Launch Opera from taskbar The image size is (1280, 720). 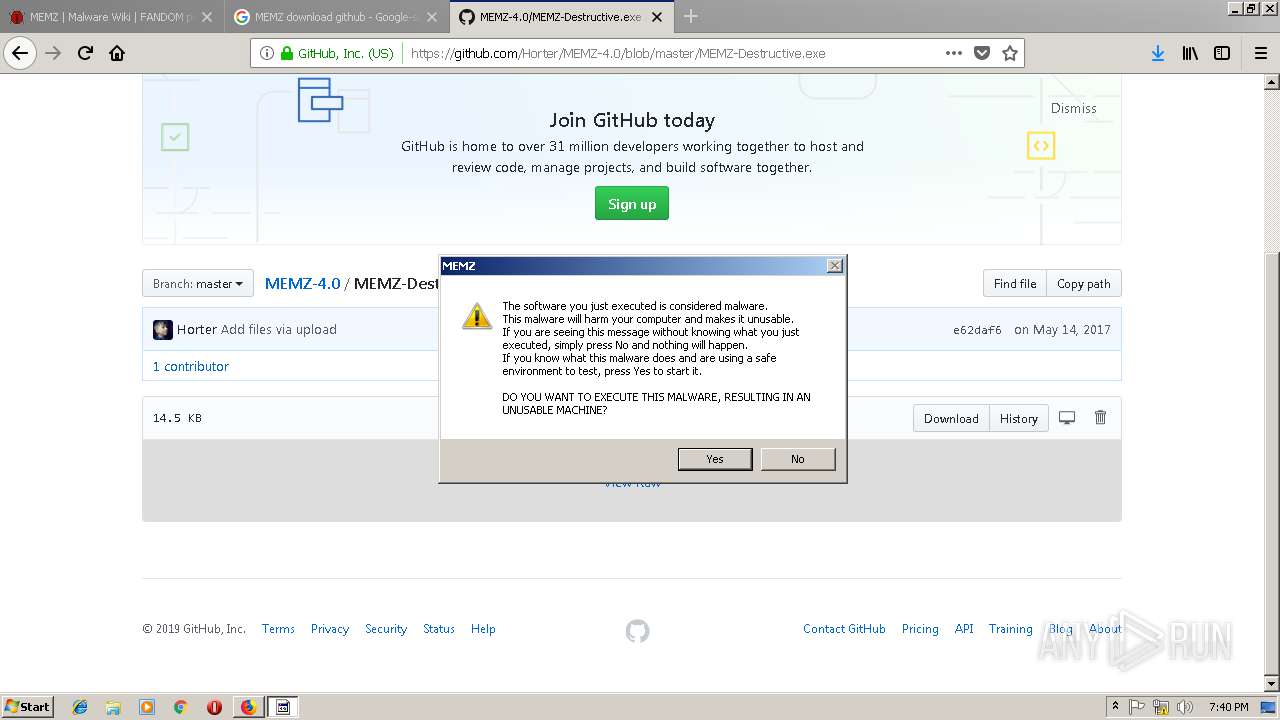coord(214,707)
